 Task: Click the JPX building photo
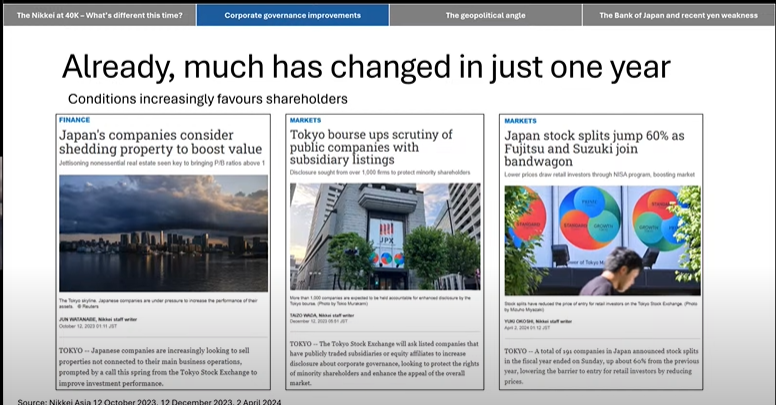(385, 237)
